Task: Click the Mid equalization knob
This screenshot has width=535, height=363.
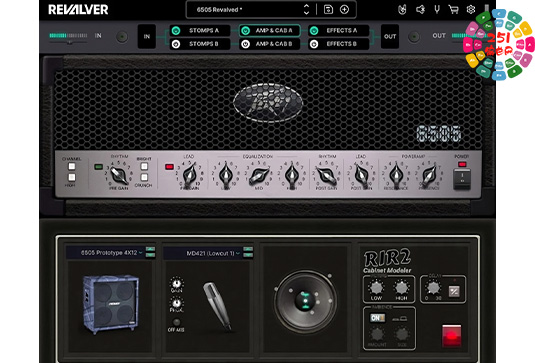Action: (259, 175)
